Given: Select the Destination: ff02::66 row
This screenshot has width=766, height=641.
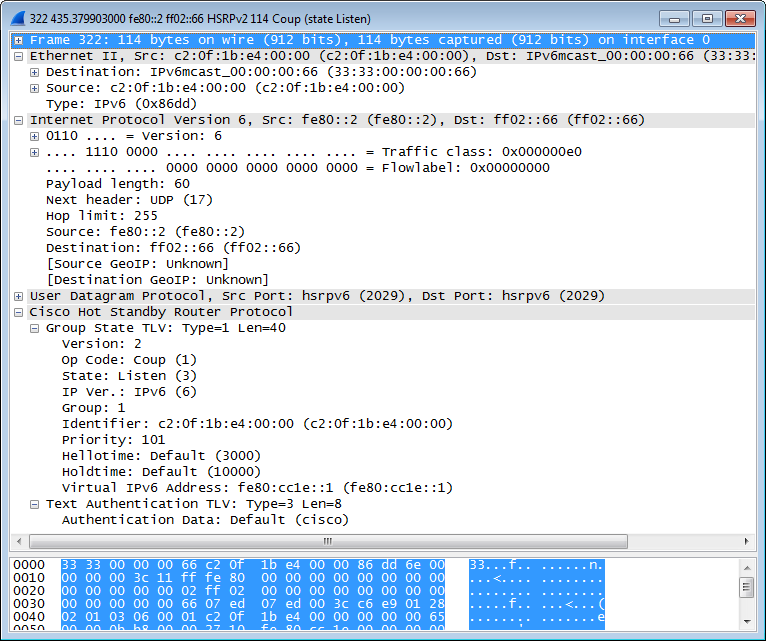Looking at the screenshot, I should (x=173, y=248).
